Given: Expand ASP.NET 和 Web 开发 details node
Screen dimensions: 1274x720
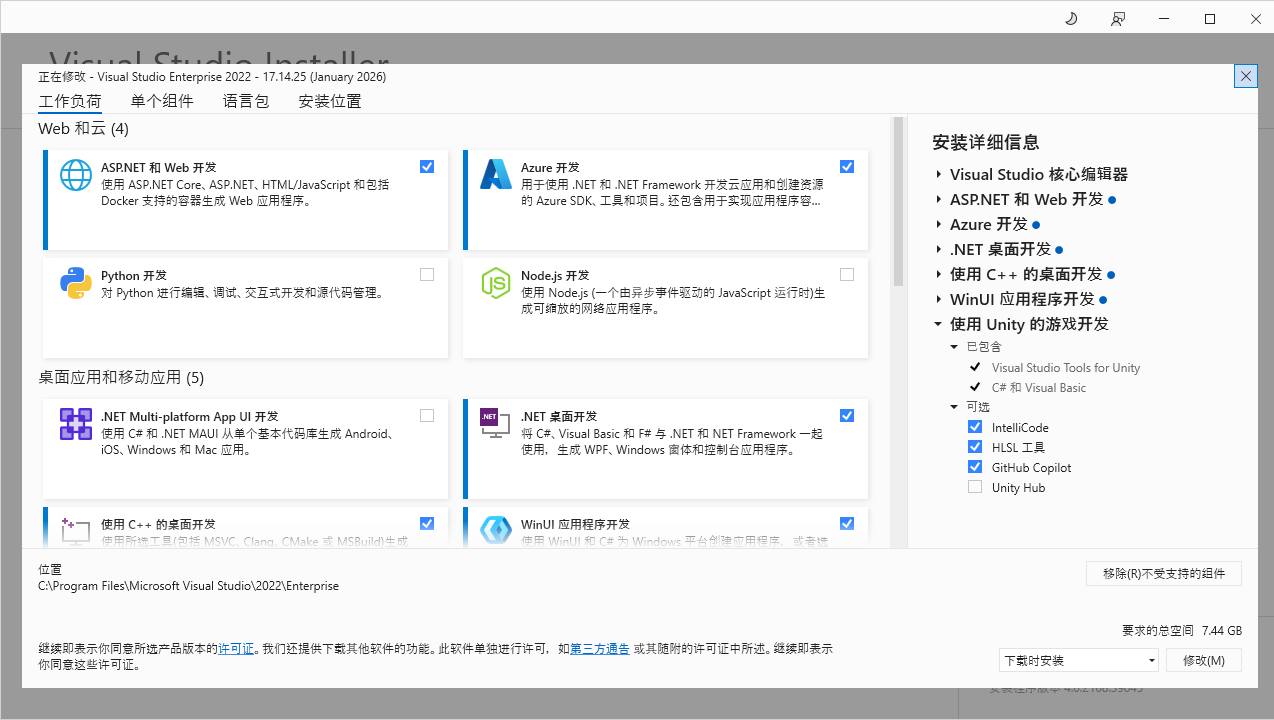Looking at the screenshot, I should coord(939,199).
